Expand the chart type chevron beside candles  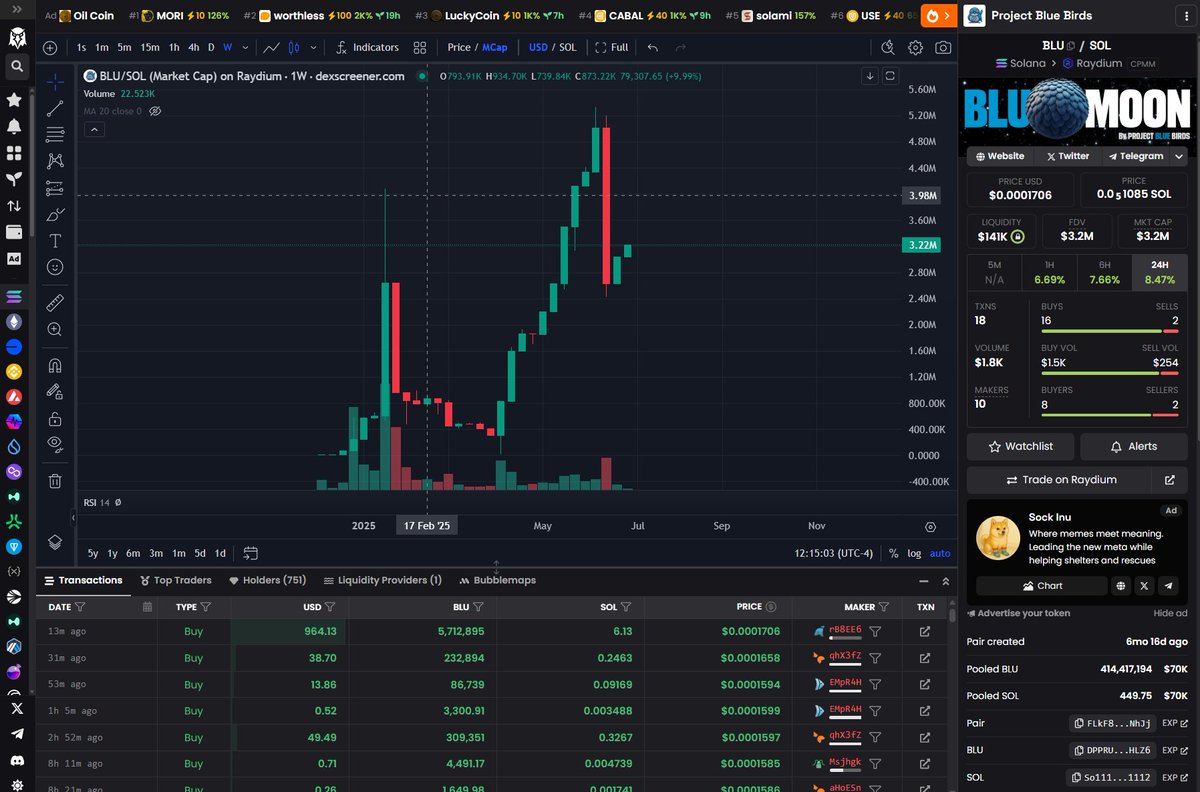point(314,47)
